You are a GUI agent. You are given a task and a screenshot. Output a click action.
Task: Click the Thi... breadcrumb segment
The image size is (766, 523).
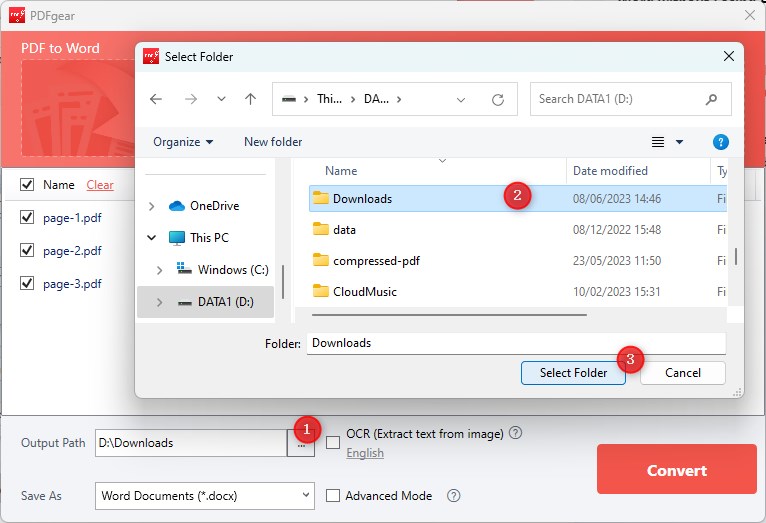point(329,99)
